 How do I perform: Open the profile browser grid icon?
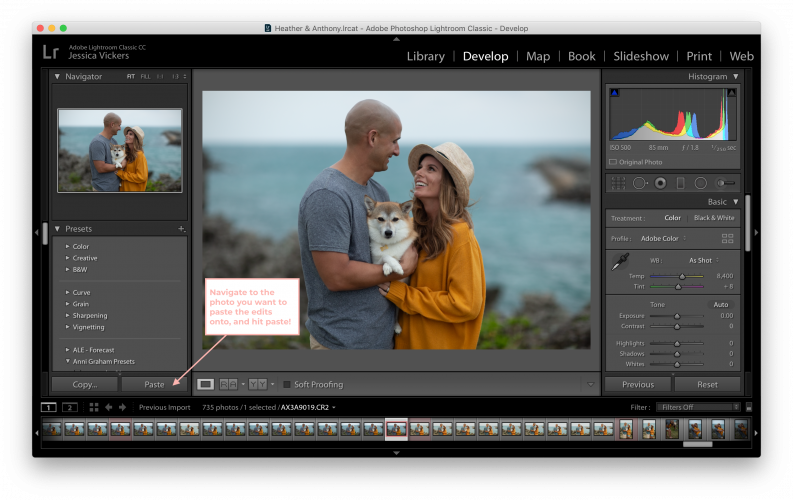(727, 239)
